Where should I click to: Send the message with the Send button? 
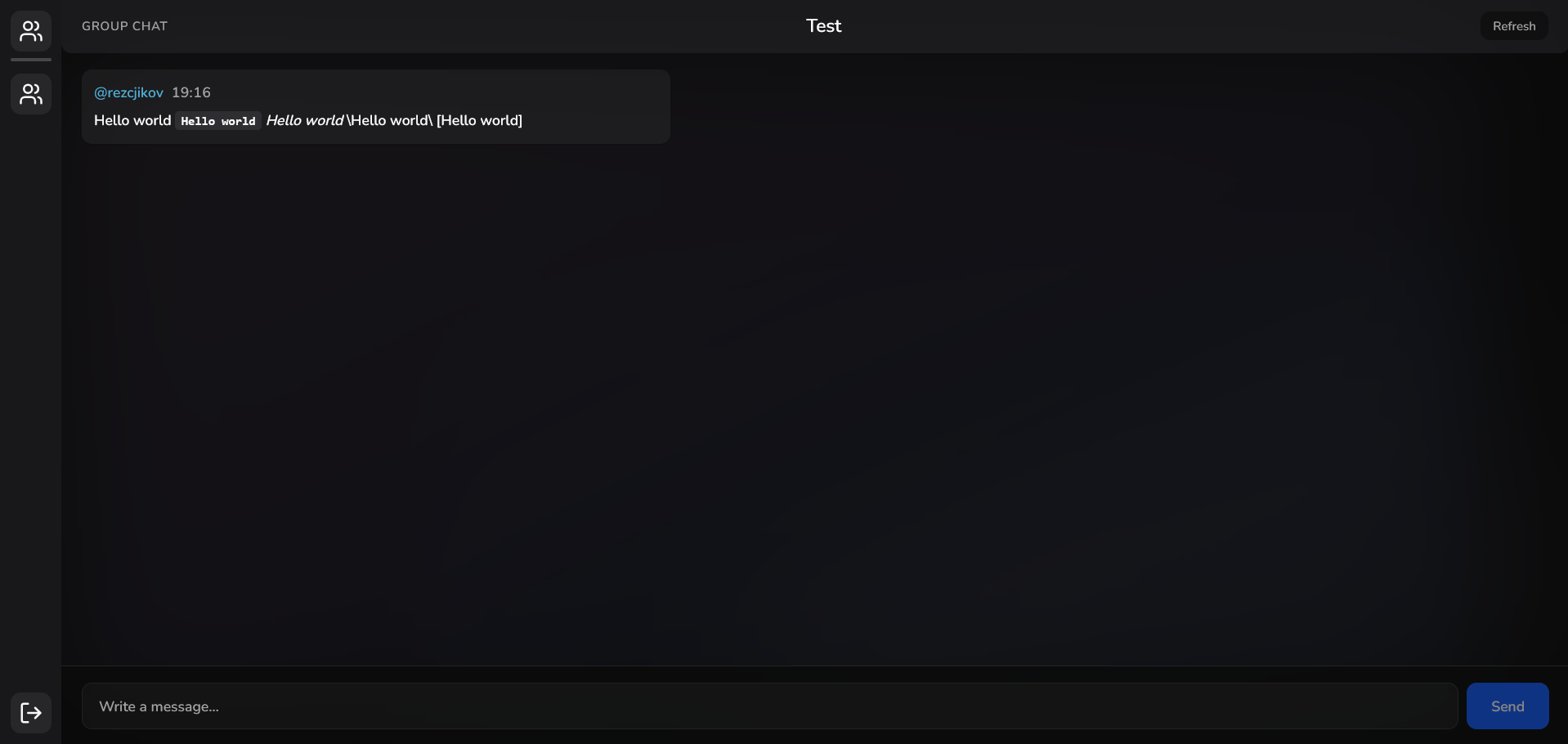click(1508, 706)
